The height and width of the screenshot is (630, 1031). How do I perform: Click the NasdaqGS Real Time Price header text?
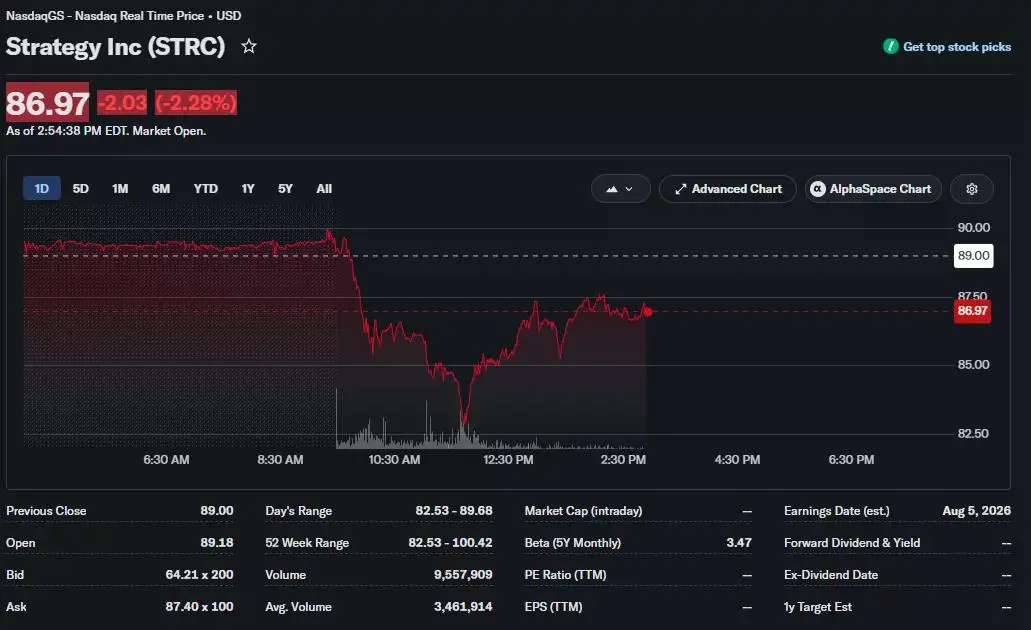(124, 16)
